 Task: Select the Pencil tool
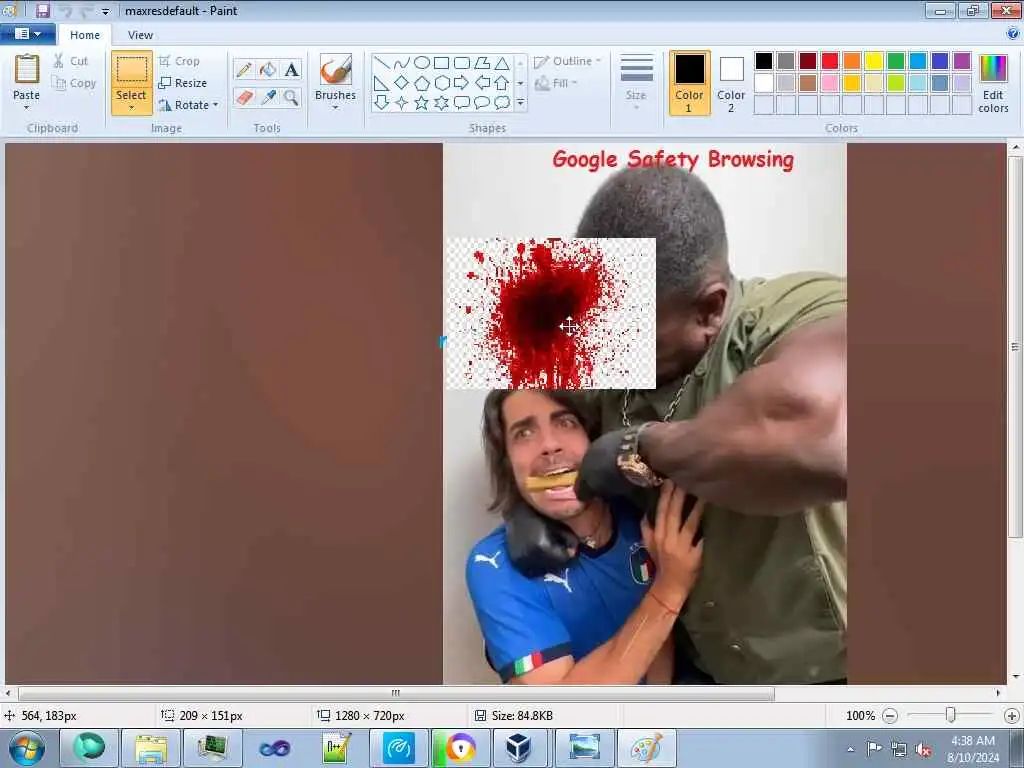tap(244, 69)
